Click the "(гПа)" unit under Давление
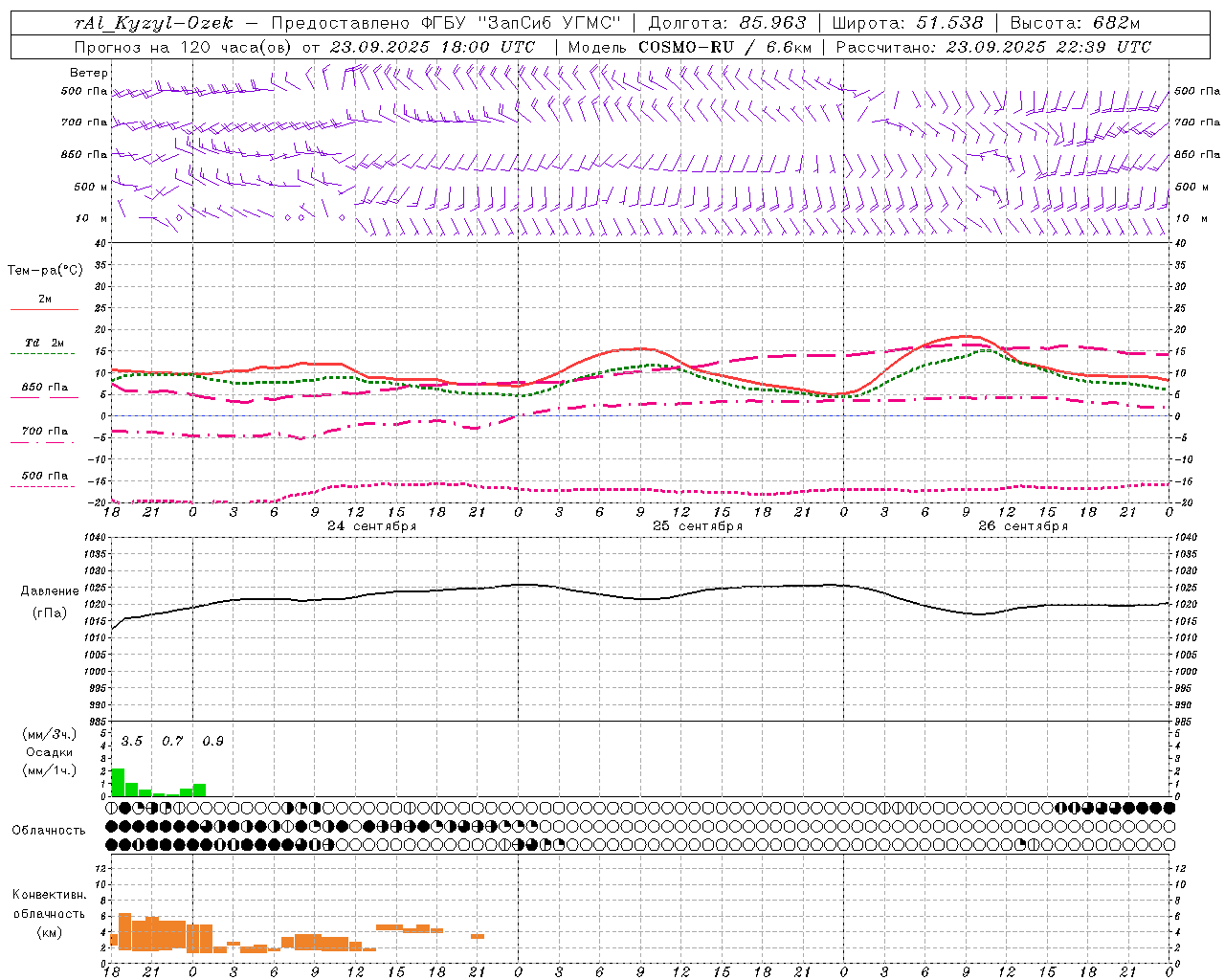This screenshot has height=980, width=1225. (50, 613)
